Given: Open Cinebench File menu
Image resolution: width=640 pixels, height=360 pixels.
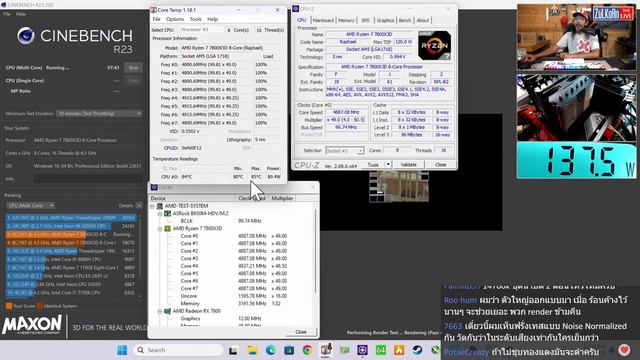Looking at the screenshot, I should (7, 14).
